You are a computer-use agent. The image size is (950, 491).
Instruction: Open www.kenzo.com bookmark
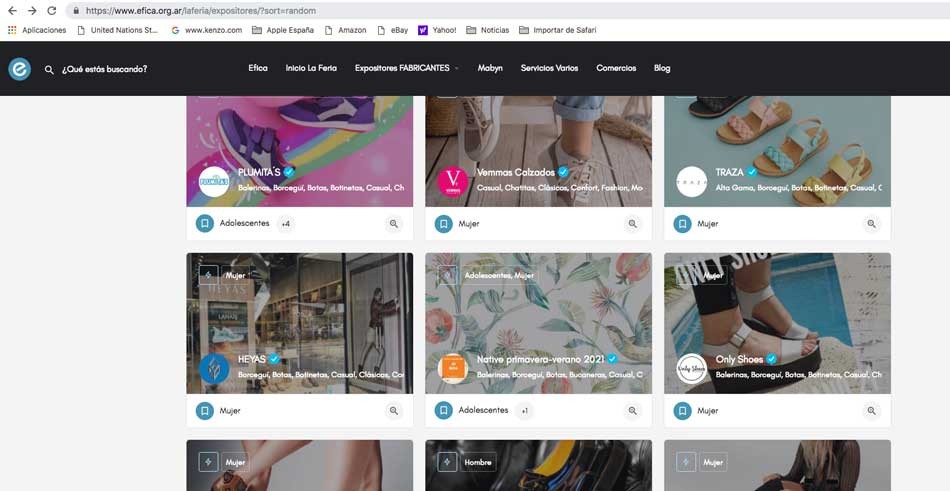(207, 30)
